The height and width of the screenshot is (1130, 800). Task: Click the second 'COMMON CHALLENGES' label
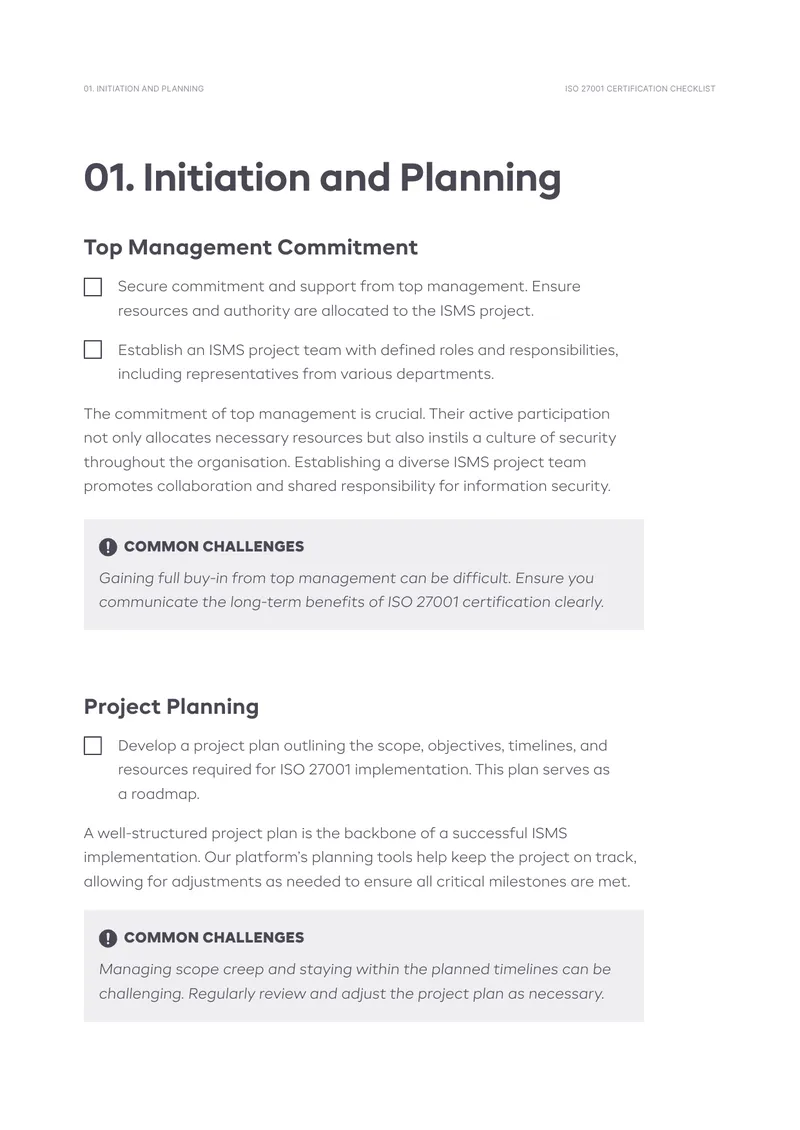tap(214, 938)
